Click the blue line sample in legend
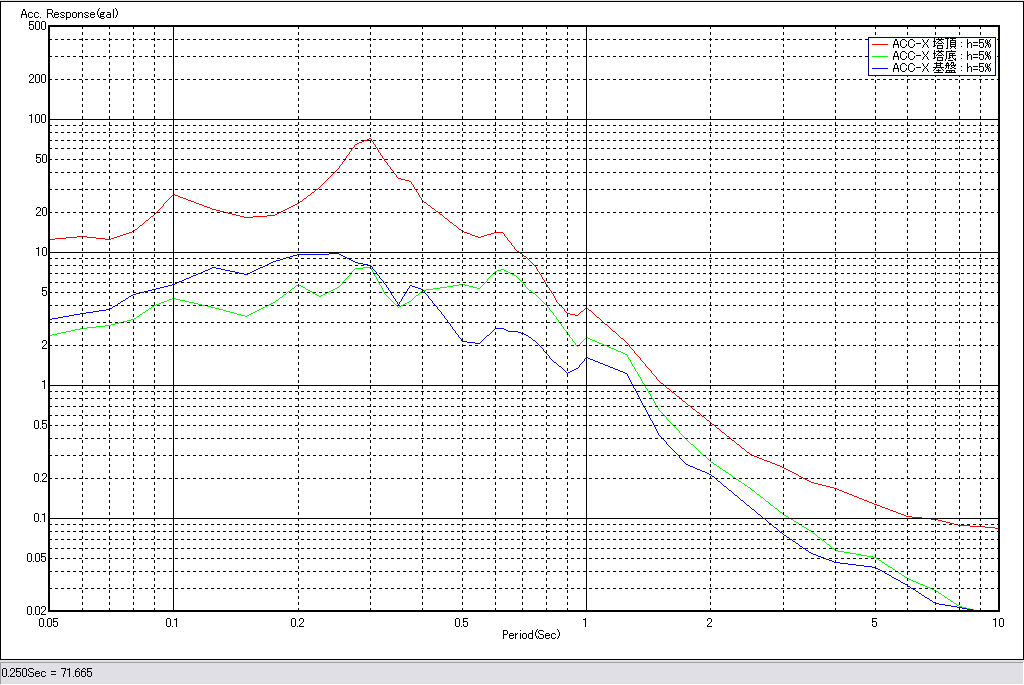1024x685 pixels. coord(880,68)
